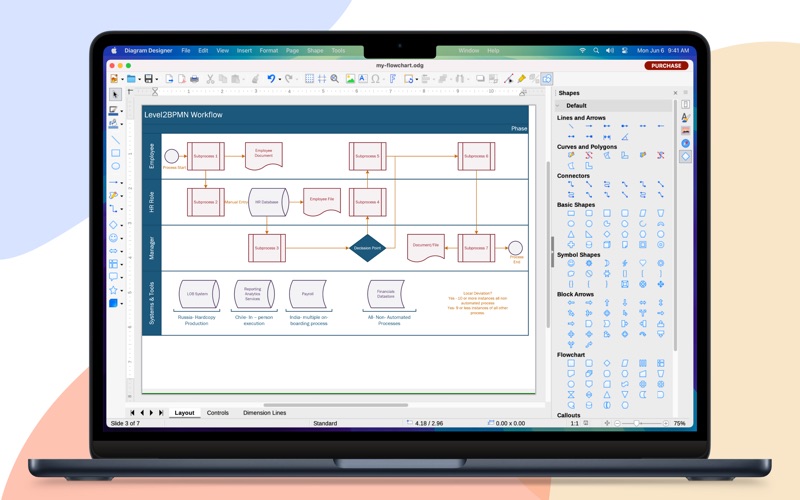This screenshot has height=500, width=800.
Task: Click the zoom out minus button
Action: [x=617, y=423]
